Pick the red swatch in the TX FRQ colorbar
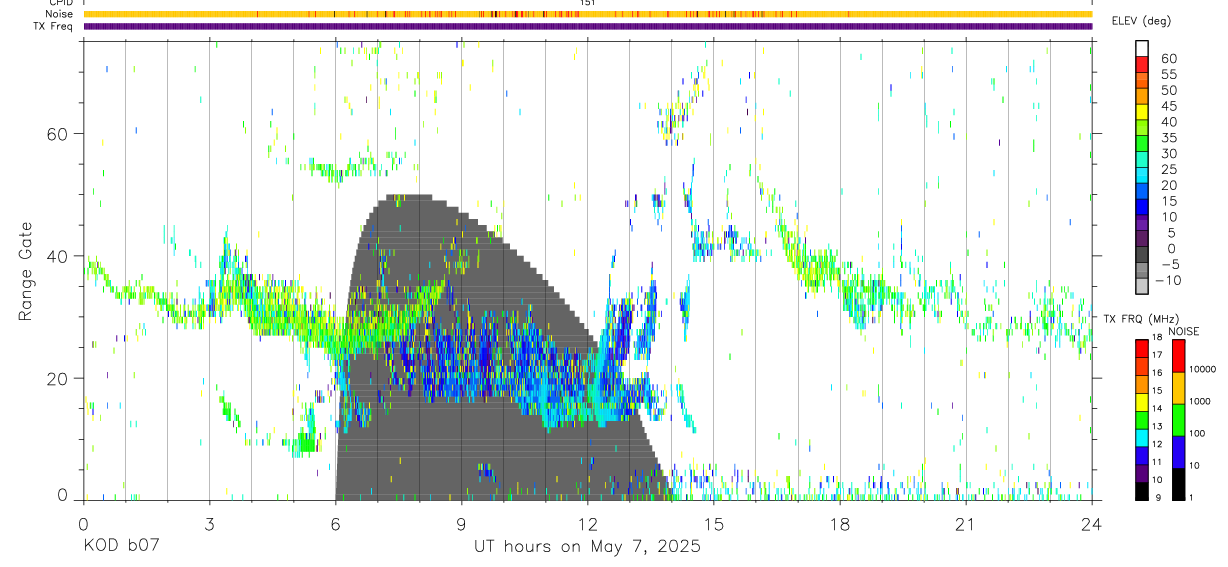 1142,349
